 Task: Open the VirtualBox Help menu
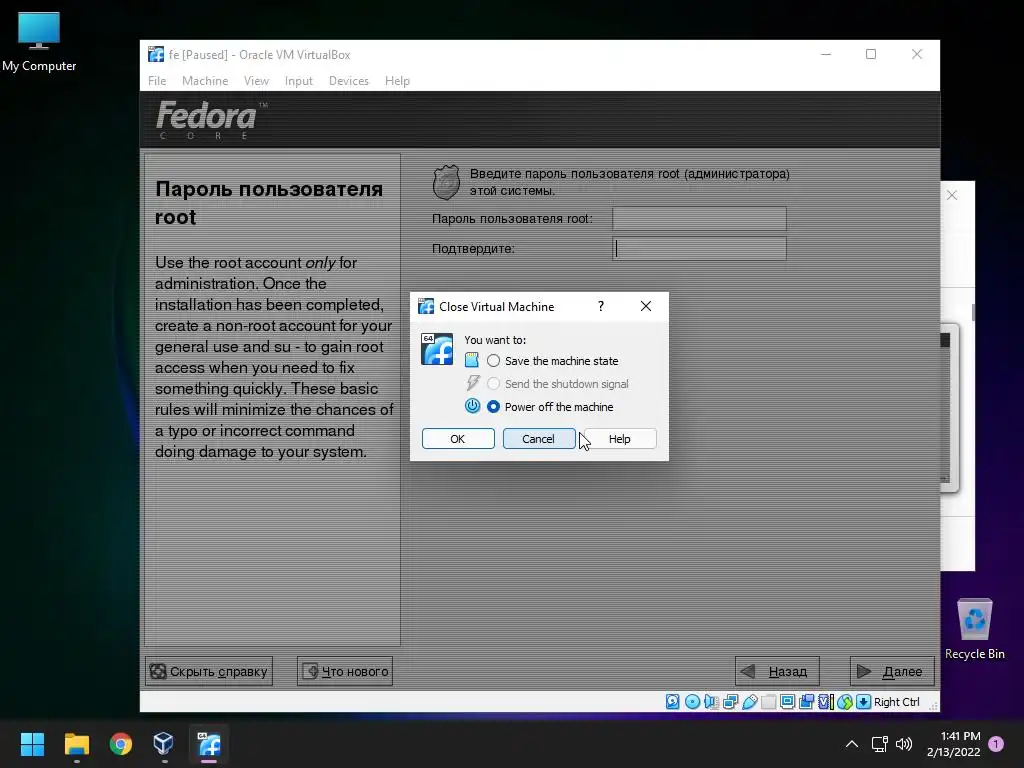pos(397,81)
